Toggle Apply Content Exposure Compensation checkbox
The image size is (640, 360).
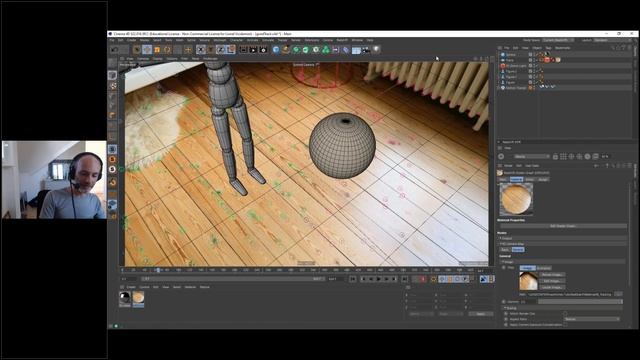pyautogui.click(x=565, y=324)
